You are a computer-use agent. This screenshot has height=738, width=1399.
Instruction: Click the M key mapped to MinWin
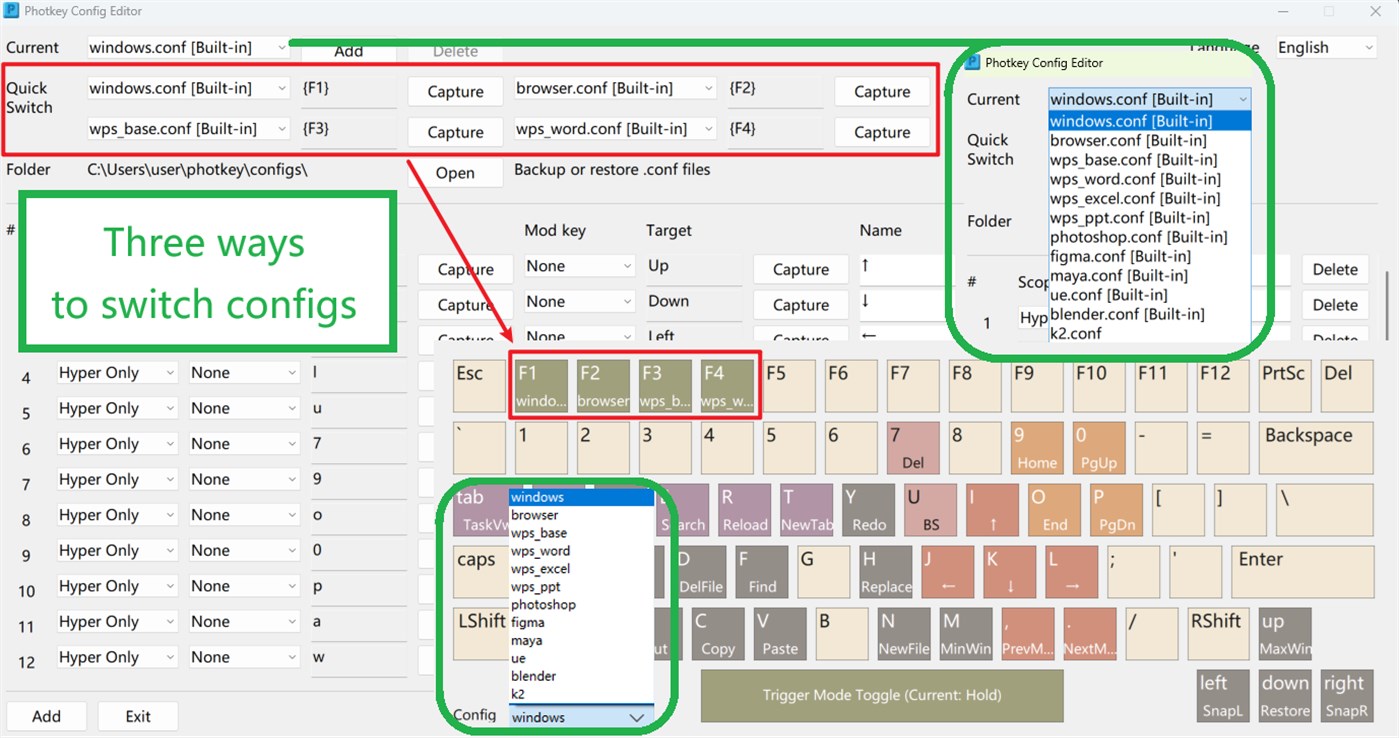966,634
